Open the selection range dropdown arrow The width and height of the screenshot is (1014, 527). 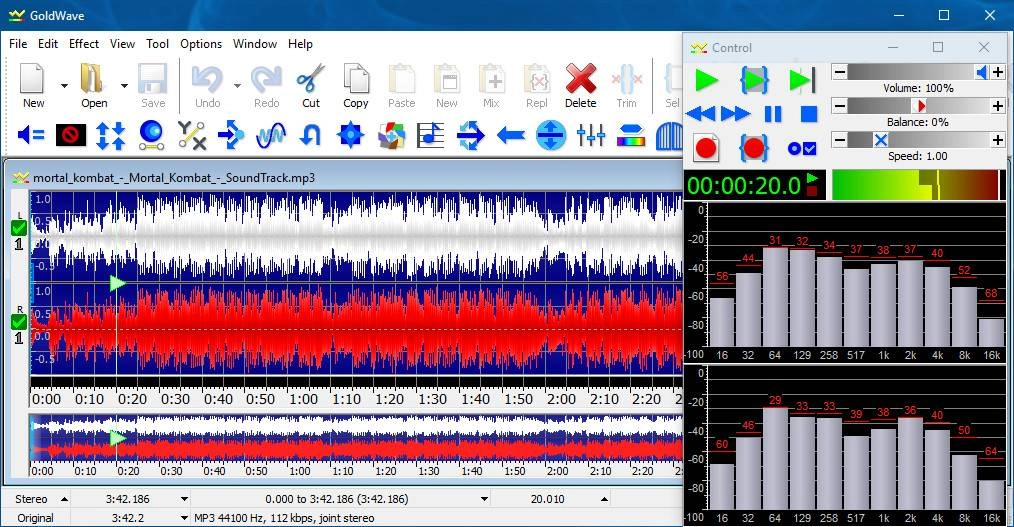(x=484, y=499)
